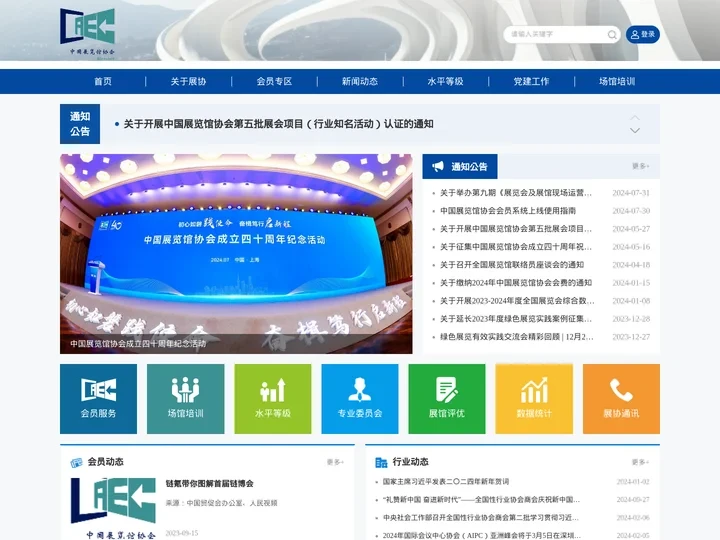Screen dimensions: 720x540
Task: Show previous notice with the up chevron
Action: point(635,117)
